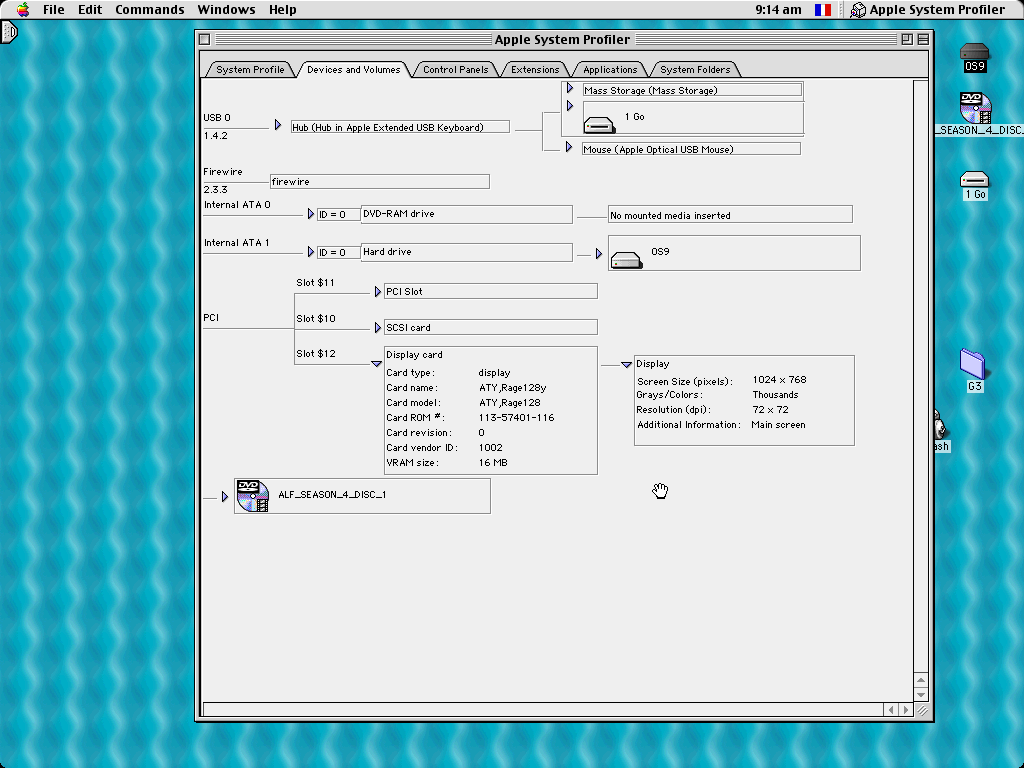
Task: Click the Card name ATY,Rage128y value
Action: tap(512, 388)
